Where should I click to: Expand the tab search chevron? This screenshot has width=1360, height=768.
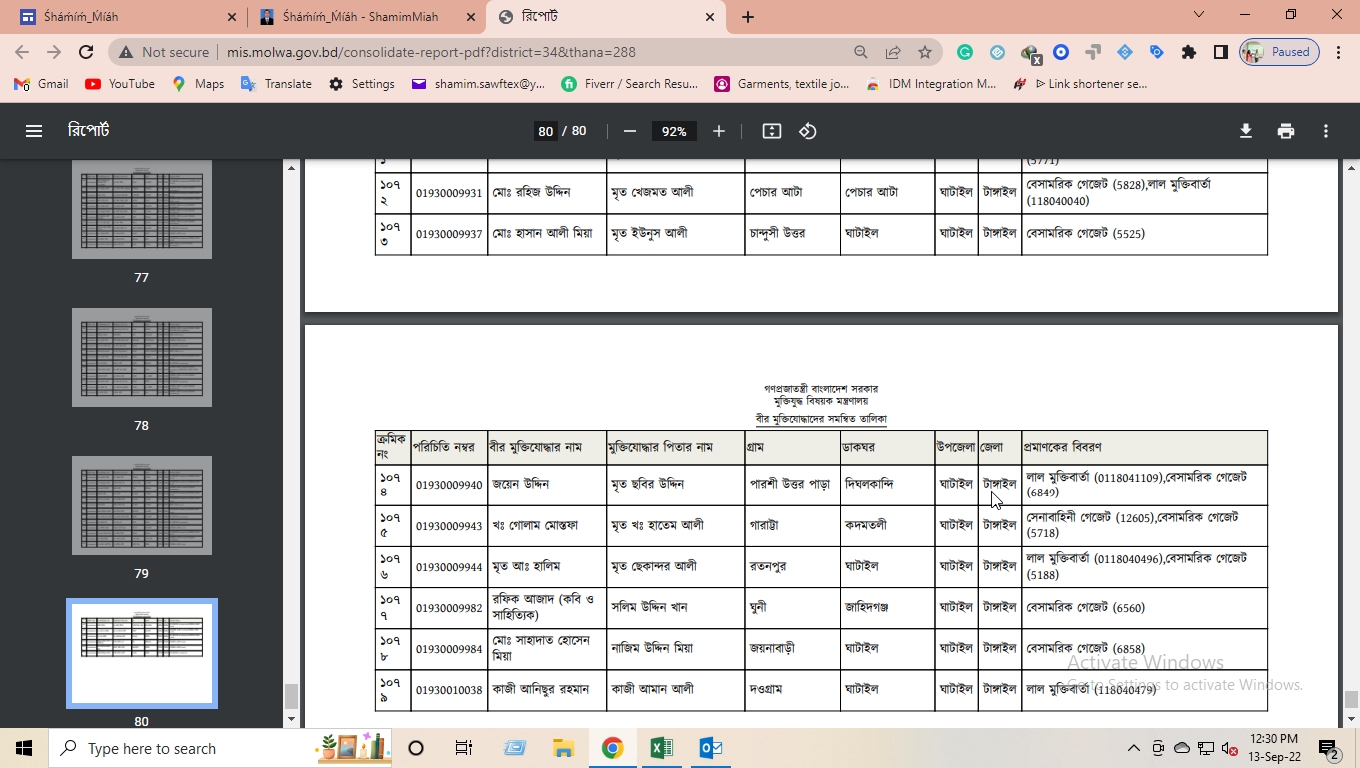[x=1199, y=15]
